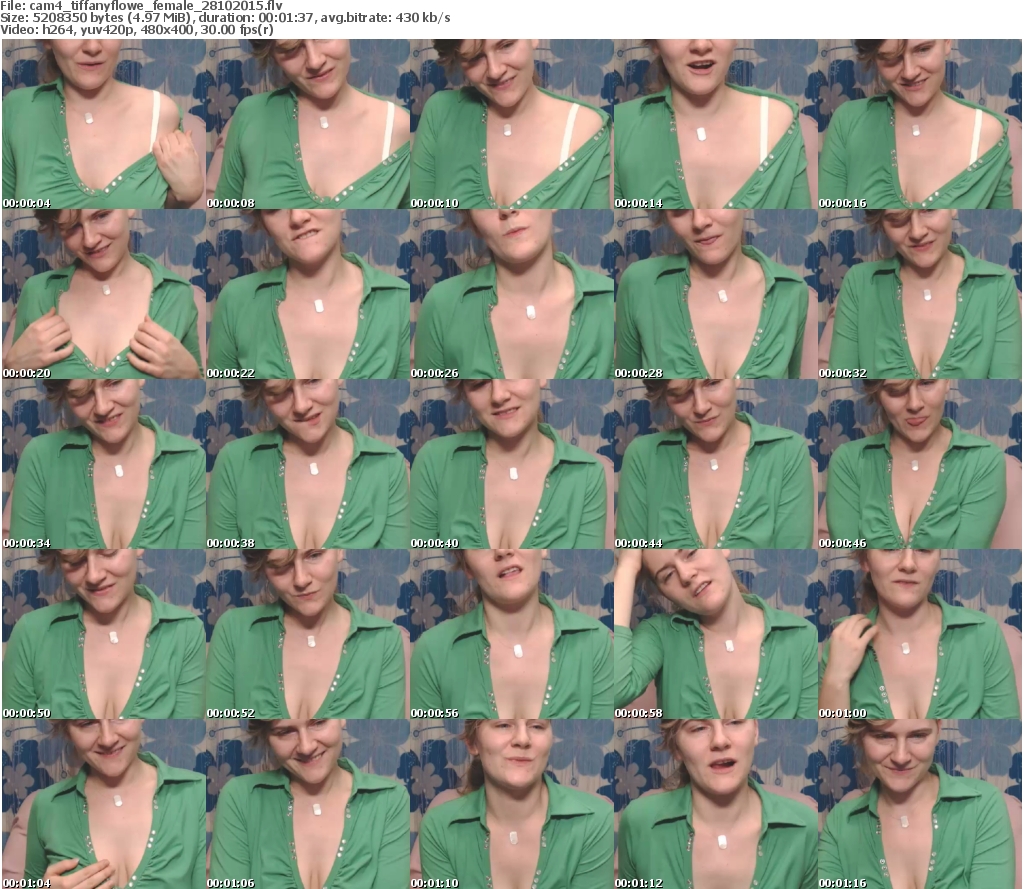Select the File name header line
Image resolution: width=1024 pixels, height=889 pixels.
point(141,6)
